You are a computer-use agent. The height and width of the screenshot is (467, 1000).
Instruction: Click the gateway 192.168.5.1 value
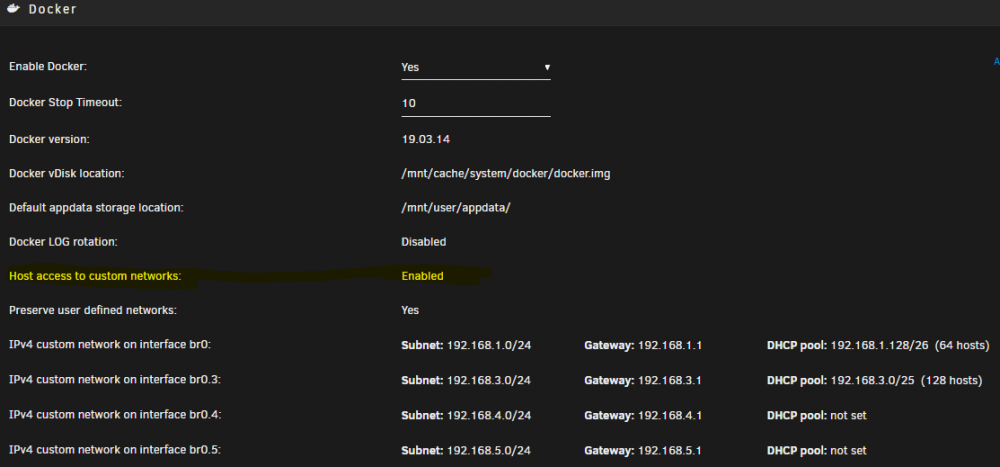click(x=670, y=451)
